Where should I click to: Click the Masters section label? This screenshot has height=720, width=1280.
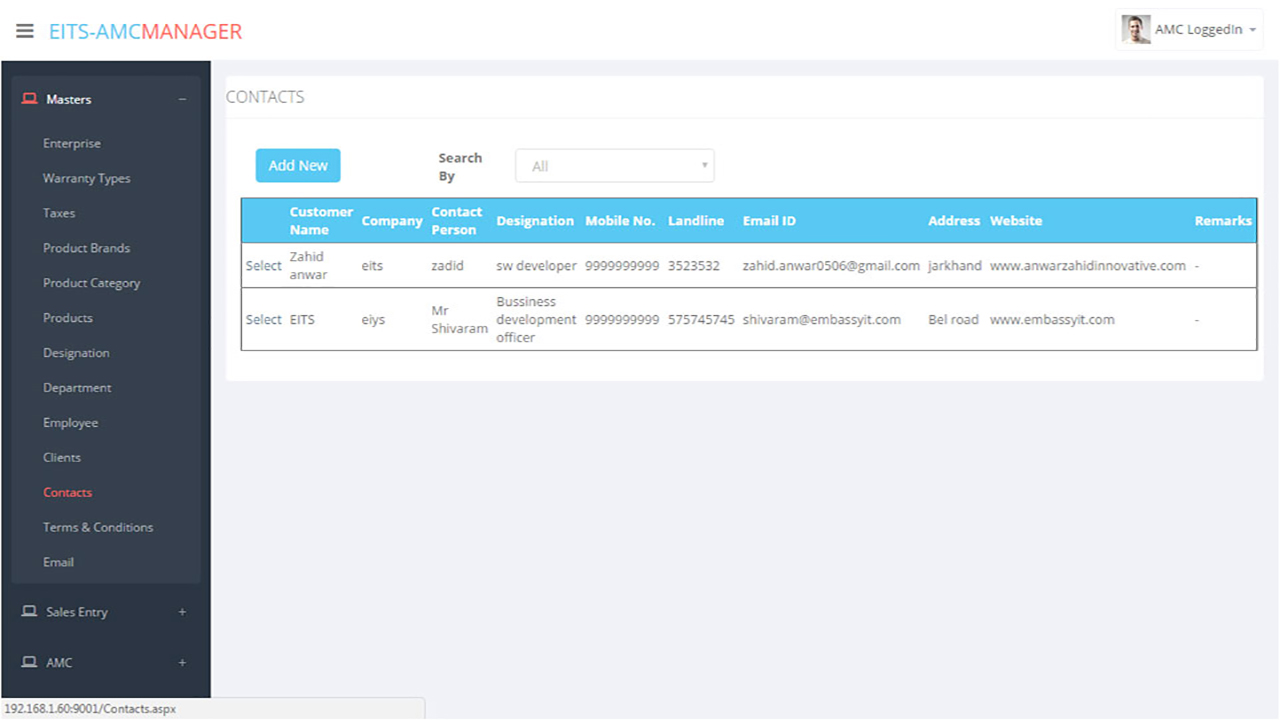point(68,99)
